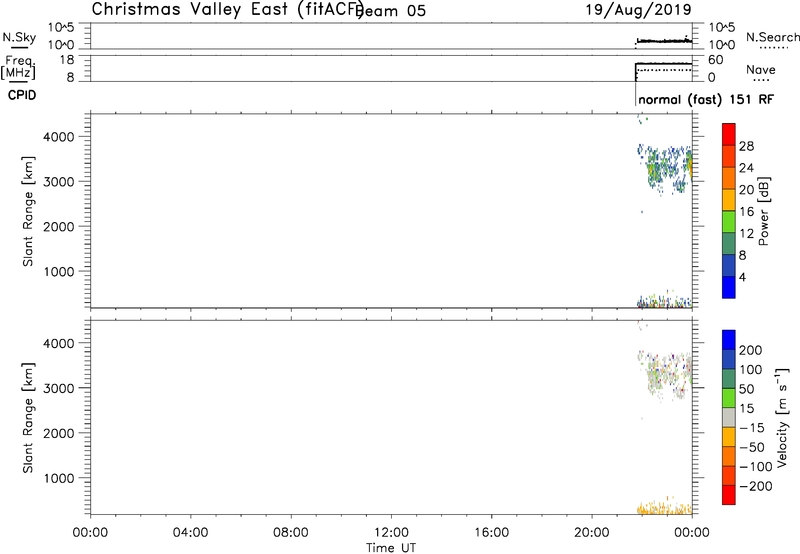800x554 pixels.
Task: Click the title 'Christmas Valley East (fitACF)'
Action: pos(228,9)
